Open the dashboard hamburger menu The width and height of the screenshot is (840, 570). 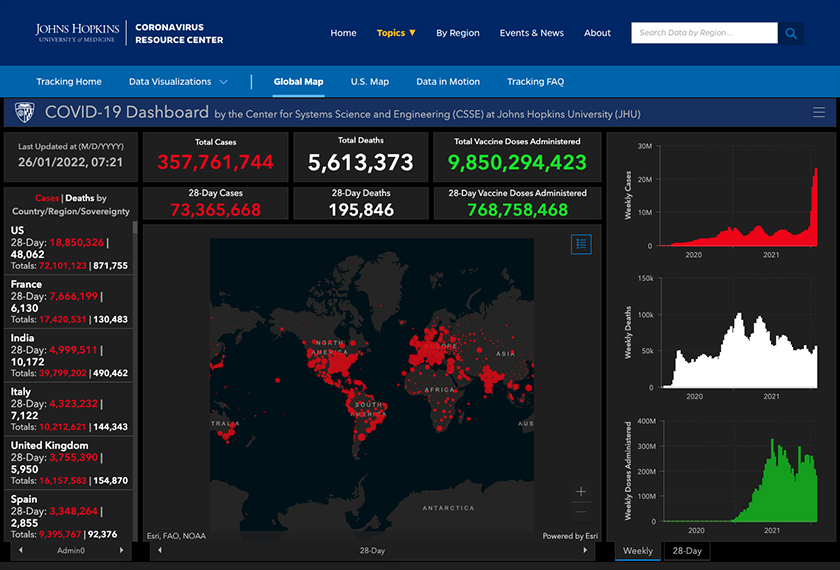point(819,113)
